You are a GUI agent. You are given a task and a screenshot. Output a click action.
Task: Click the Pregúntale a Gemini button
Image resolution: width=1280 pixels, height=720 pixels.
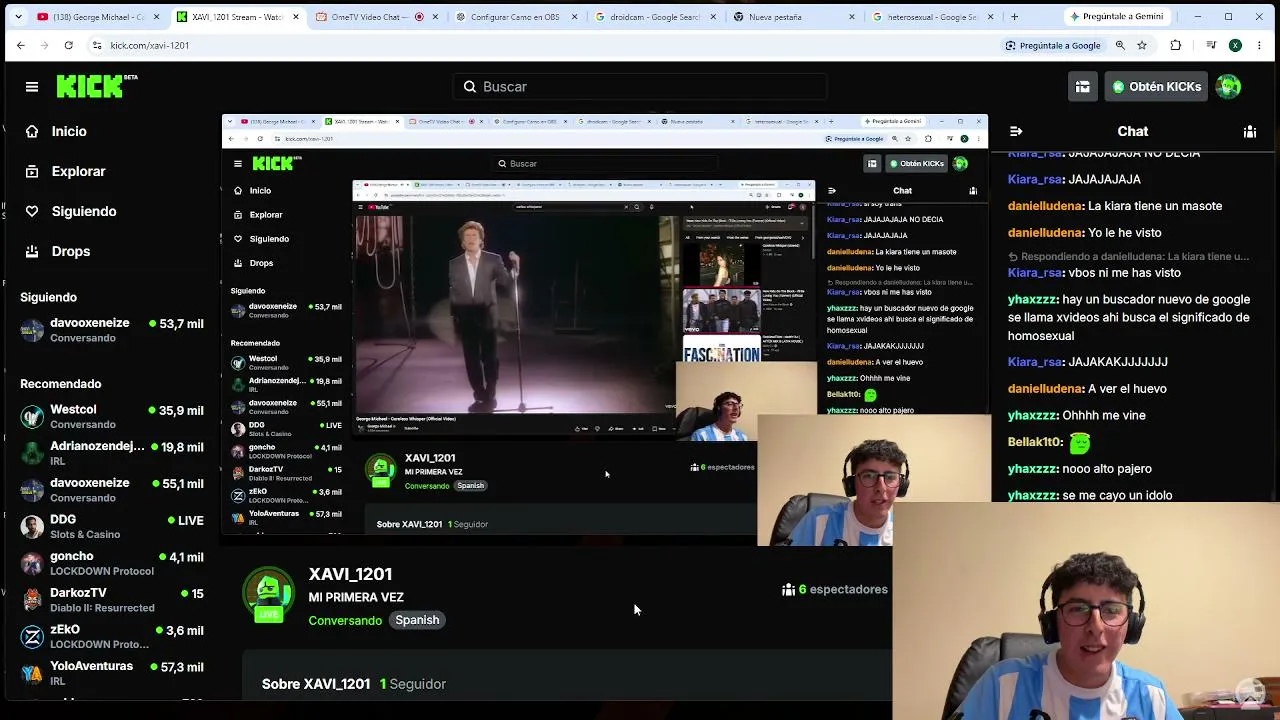(x=1116, y=17)
